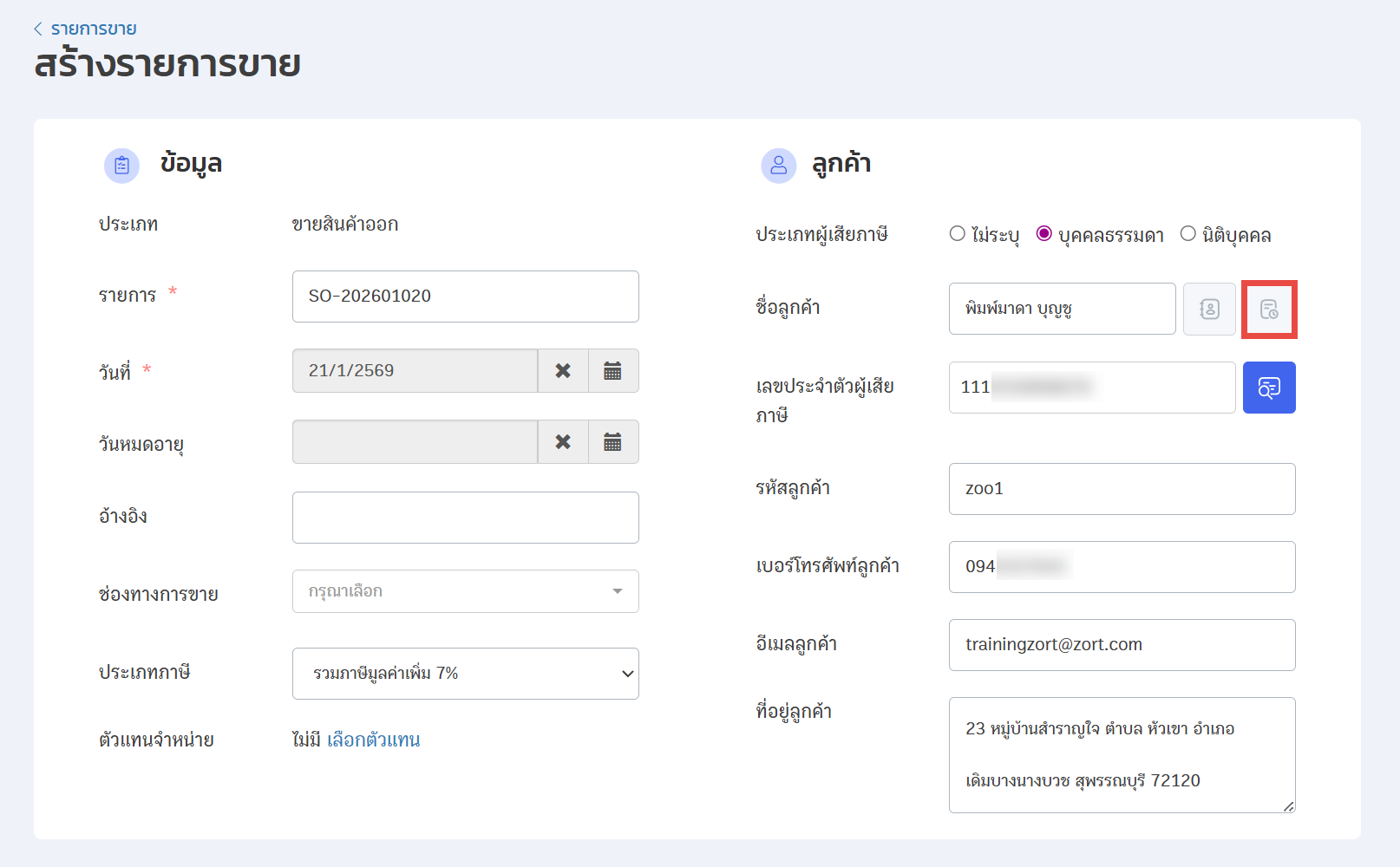This screenshot has width=1400, height=867.
Task: Open the customer contact book icon
Action: coord(1209,309)
